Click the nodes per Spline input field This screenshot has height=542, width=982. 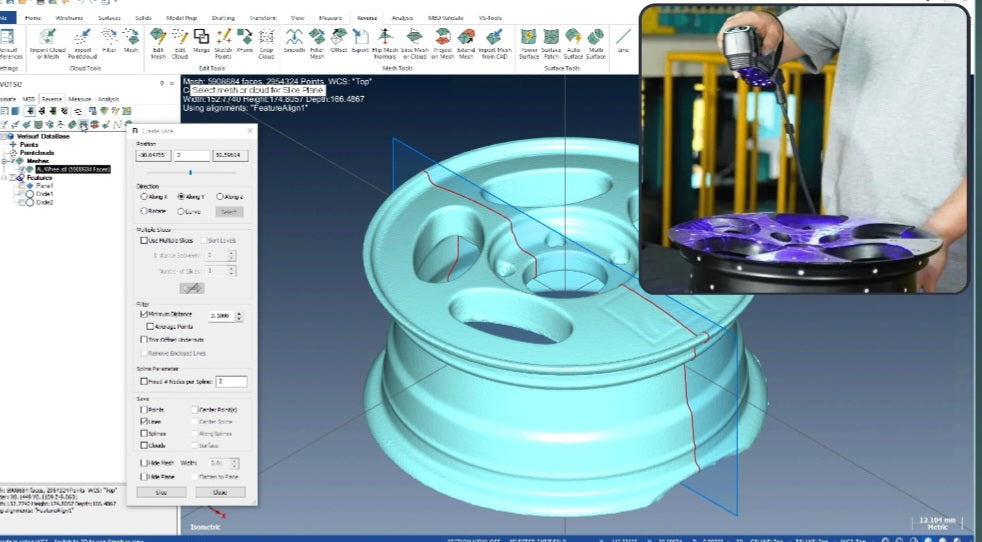coord(231,382)
